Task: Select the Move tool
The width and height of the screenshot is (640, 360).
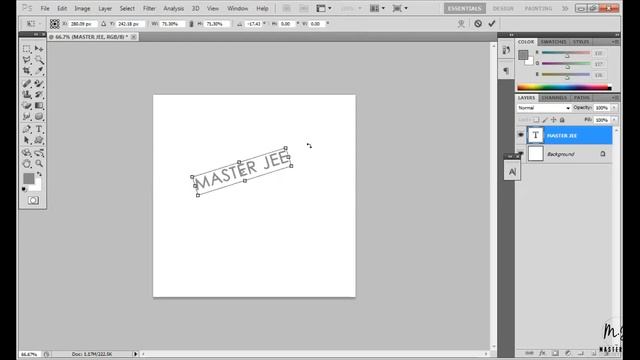Action: tap(39, 49)
